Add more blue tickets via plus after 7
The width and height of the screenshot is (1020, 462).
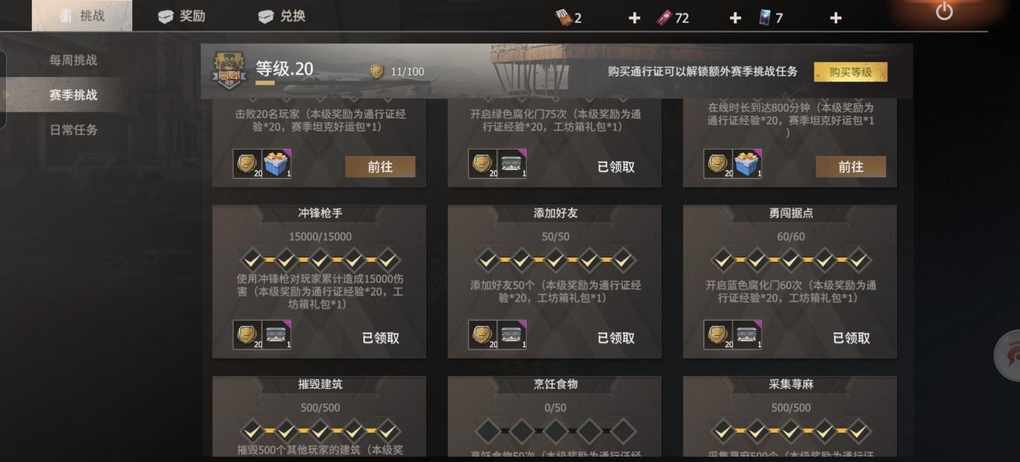pos(836,18)
